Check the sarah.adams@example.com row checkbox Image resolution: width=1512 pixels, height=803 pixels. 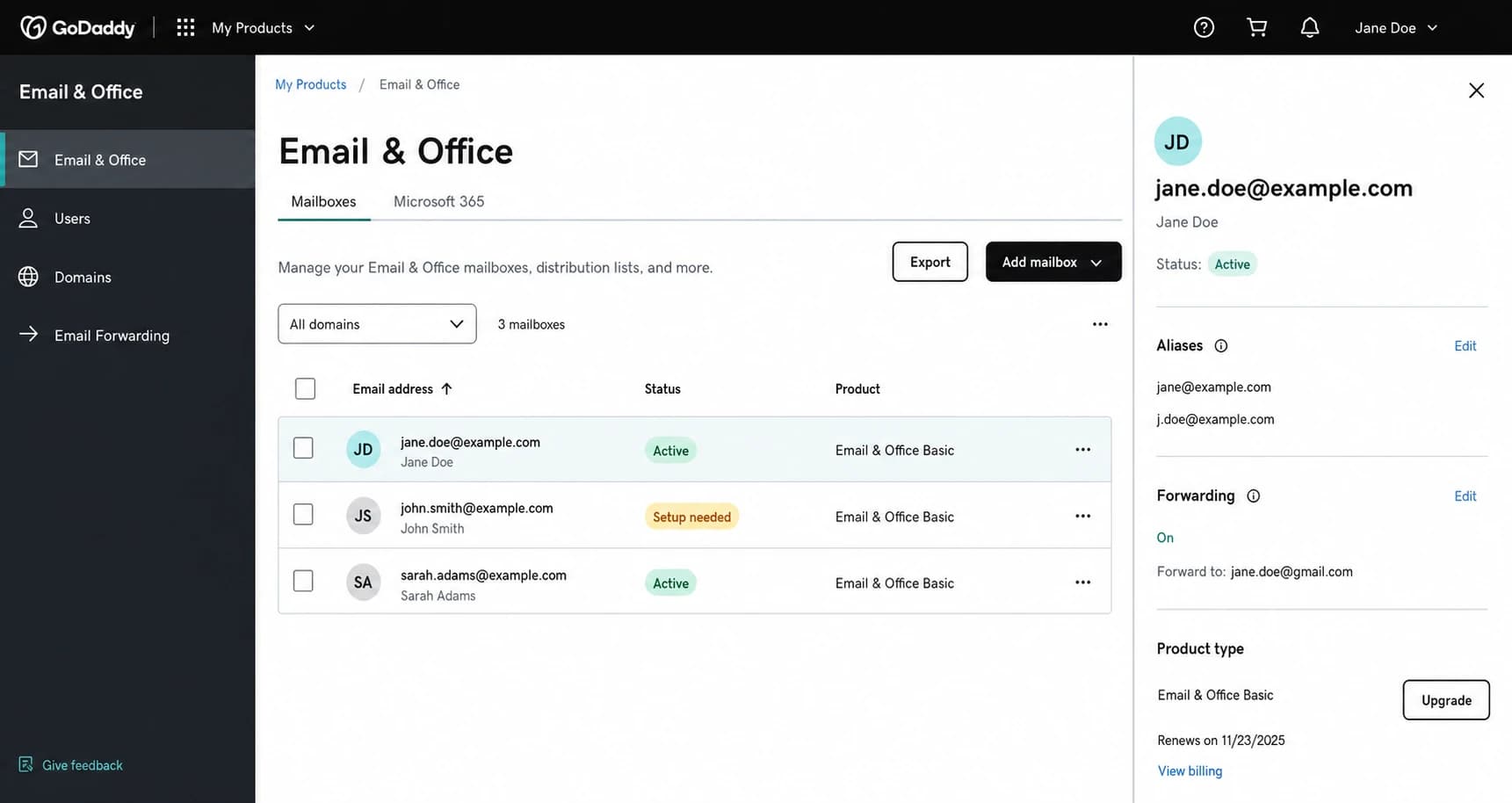(303, 581)
